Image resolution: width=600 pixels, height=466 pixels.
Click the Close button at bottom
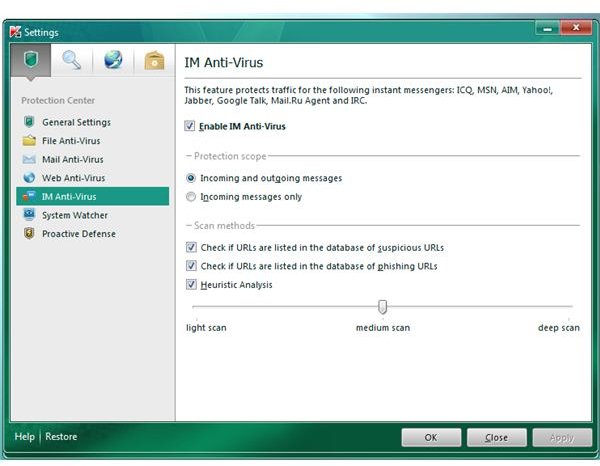pyautogui.click(x=497, y=437)
